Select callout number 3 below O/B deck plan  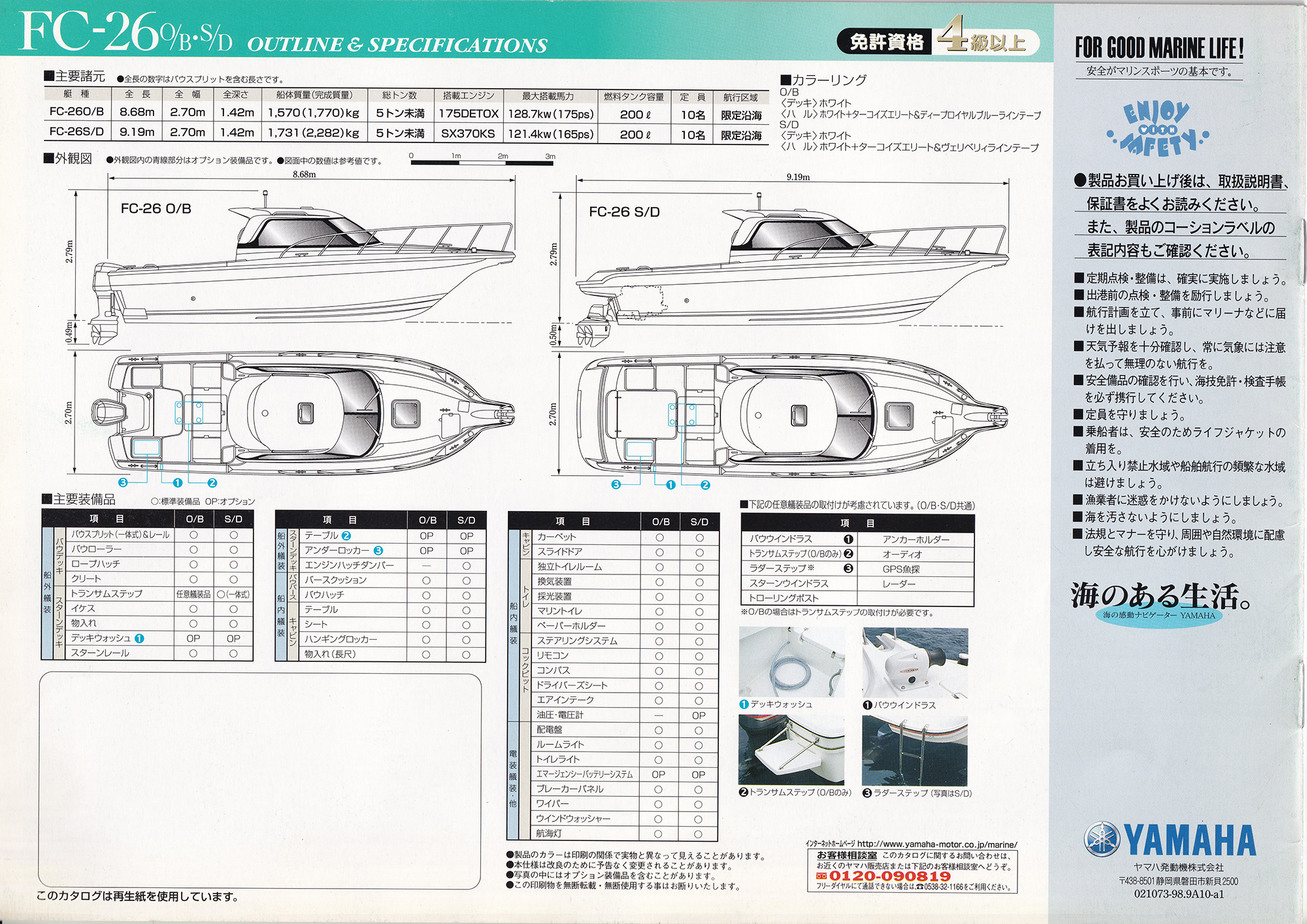(x=122, y=482)
